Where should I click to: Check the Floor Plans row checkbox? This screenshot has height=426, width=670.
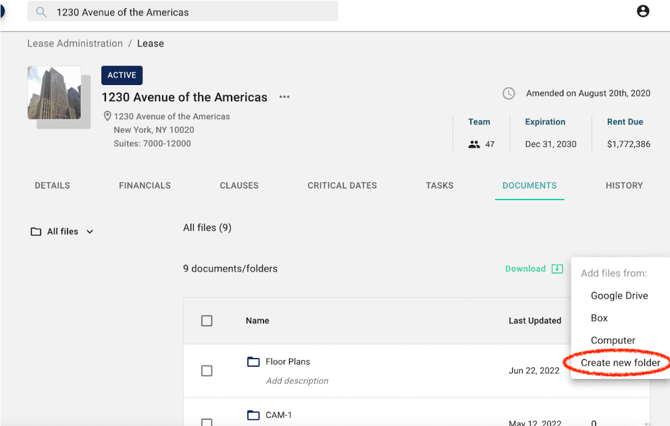[x=207, y=370]
